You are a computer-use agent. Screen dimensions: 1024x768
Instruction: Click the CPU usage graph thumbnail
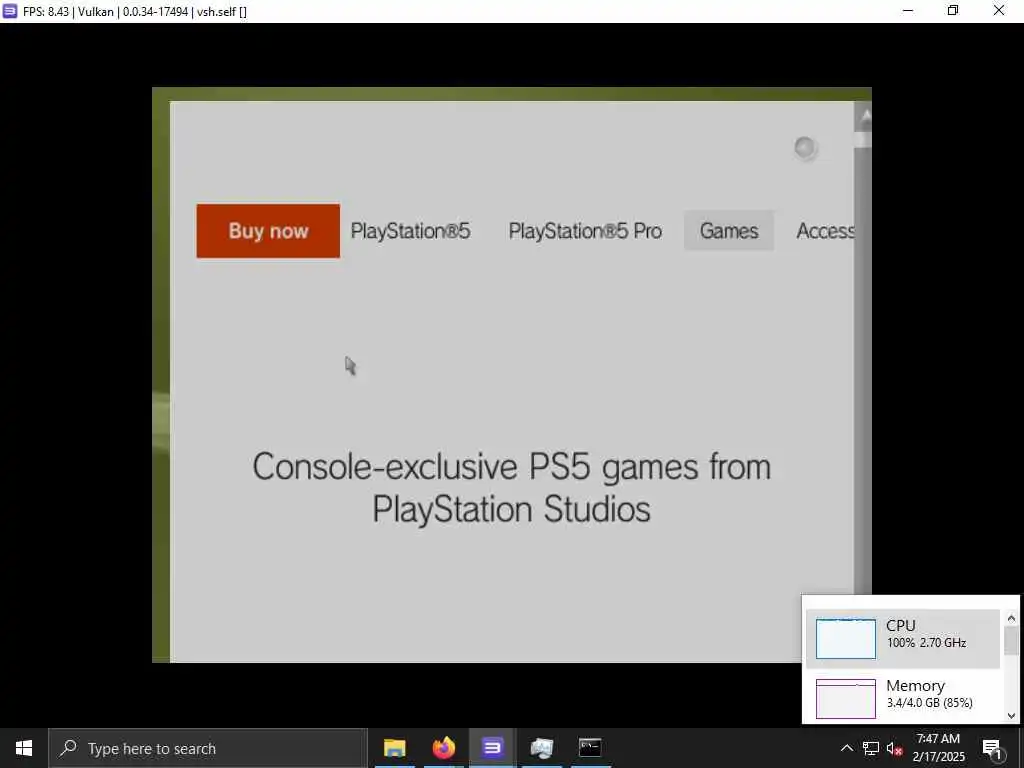846,639
